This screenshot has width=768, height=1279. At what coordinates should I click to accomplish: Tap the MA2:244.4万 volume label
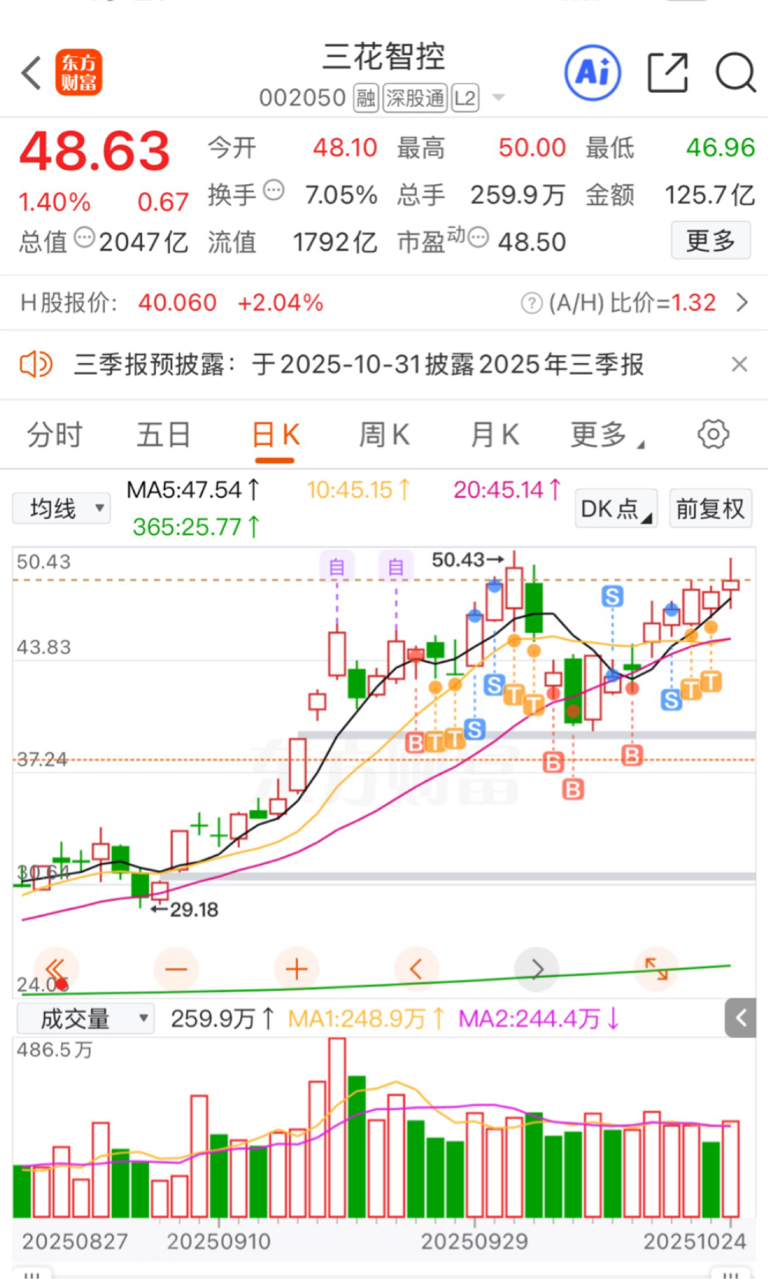click(540, 1019)
